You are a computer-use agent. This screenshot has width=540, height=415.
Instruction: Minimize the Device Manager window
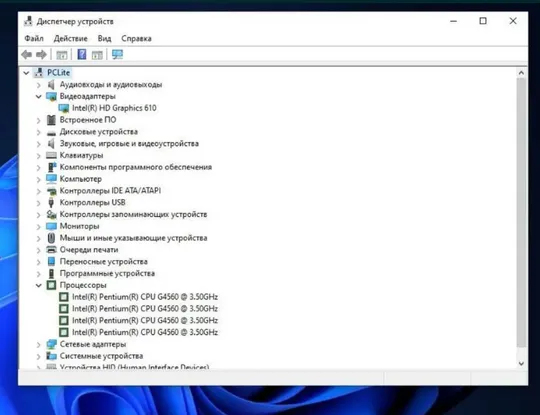(x=454, y=21)
